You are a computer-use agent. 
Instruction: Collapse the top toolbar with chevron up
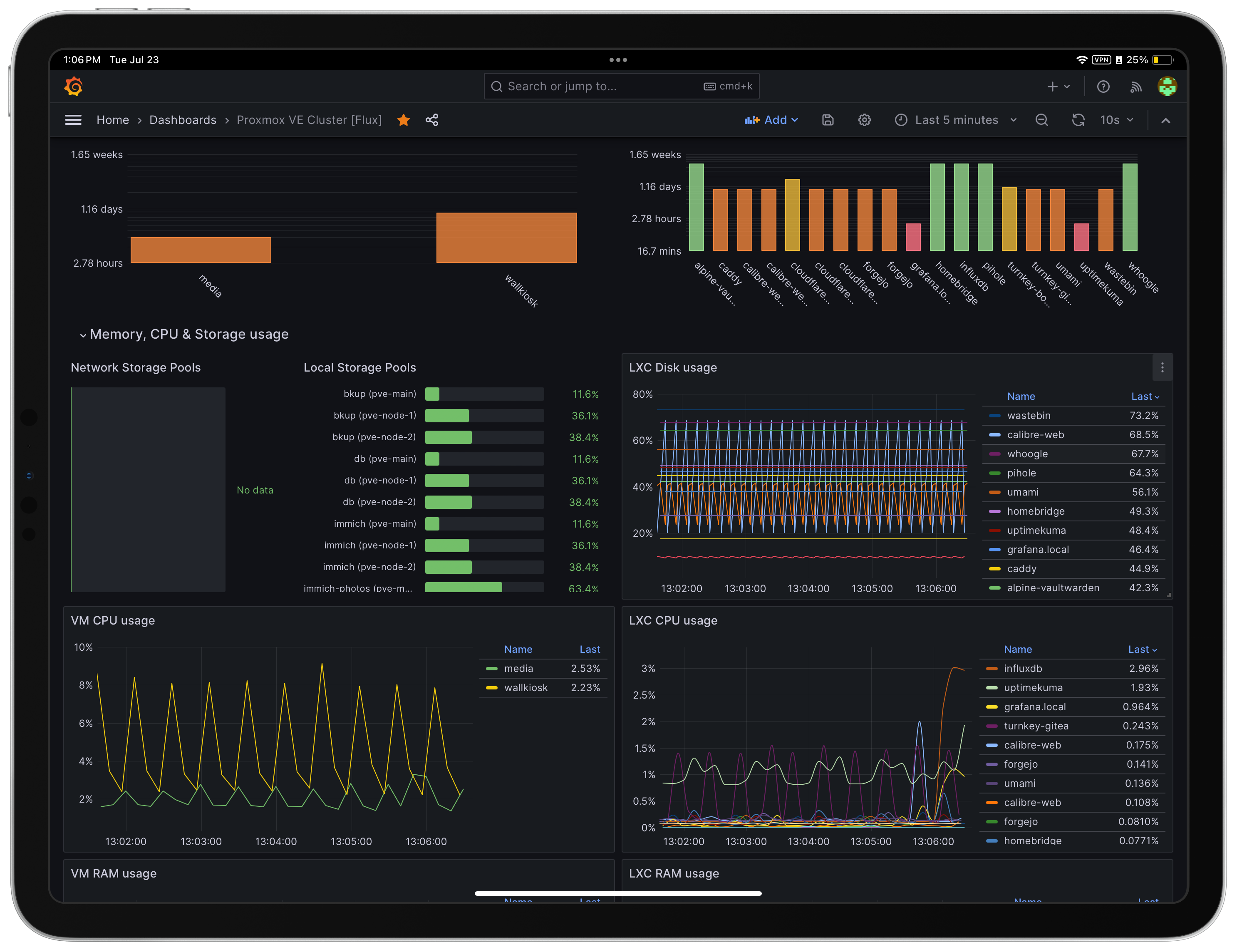[x=1165, y=120]
